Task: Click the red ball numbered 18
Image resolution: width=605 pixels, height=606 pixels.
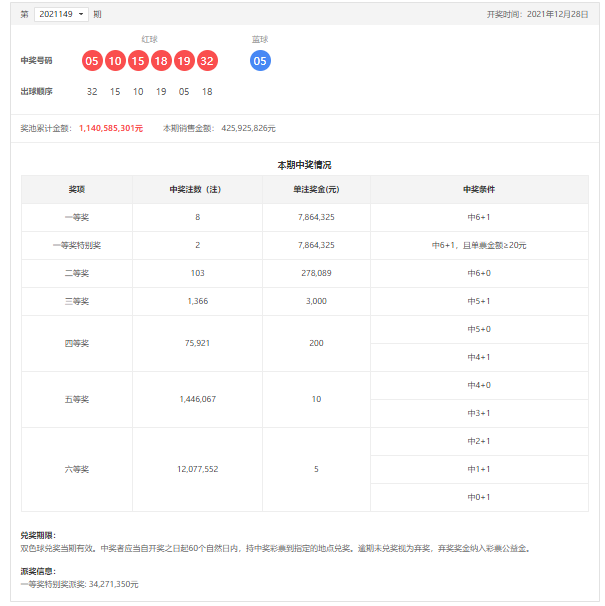Action: (x=161, y=61)
